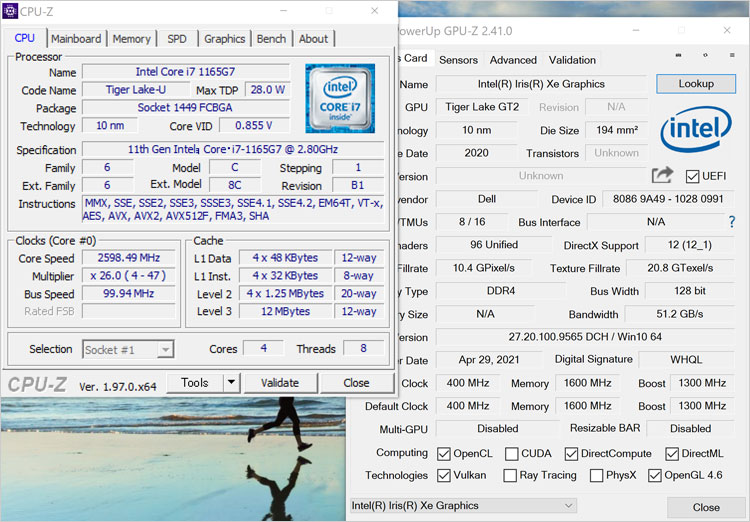Open the About tab in CPU-Z
Screen dimensions: 750x522
(x=313, y=39)
